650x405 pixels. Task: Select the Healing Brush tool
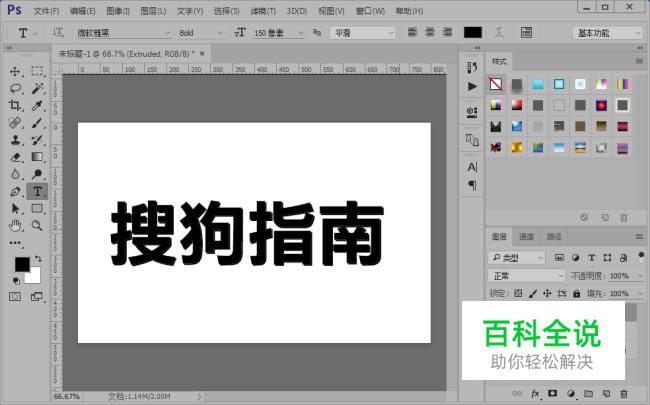pyautogui.click(x=15, y=123)
